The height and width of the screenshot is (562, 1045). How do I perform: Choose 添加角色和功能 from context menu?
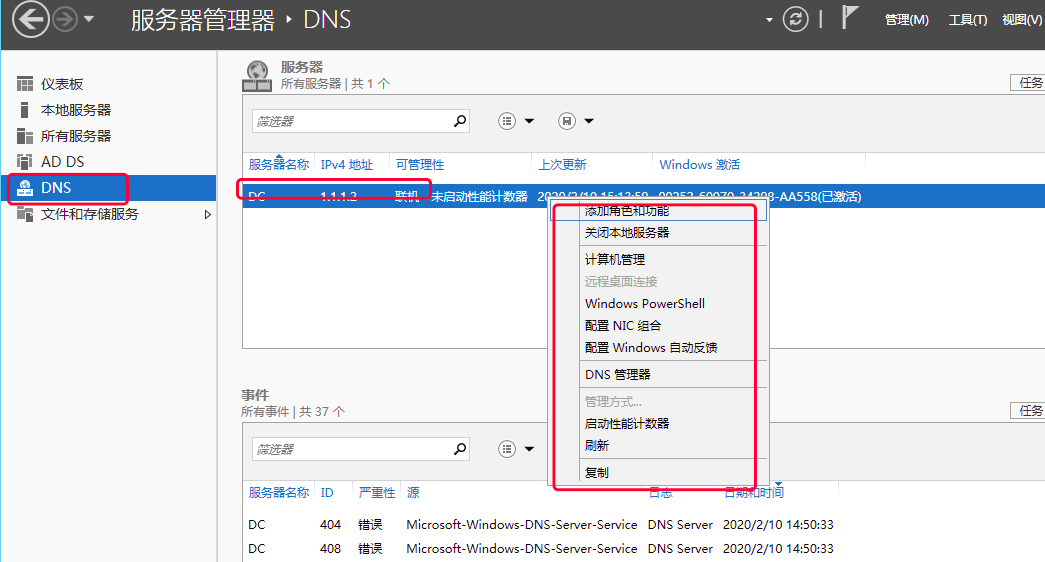(x=659, y=211)
